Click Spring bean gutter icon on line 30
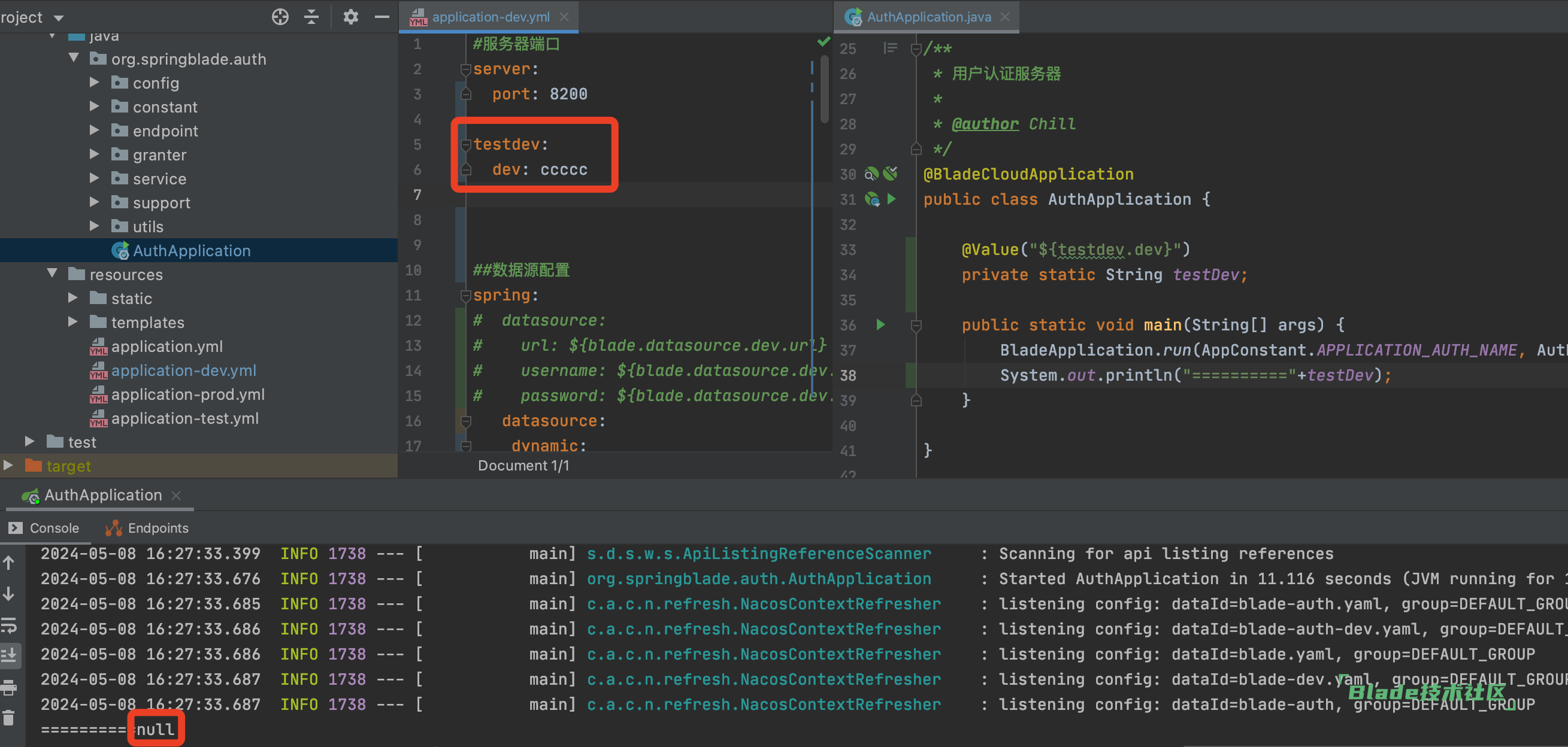 click(871, 174)
